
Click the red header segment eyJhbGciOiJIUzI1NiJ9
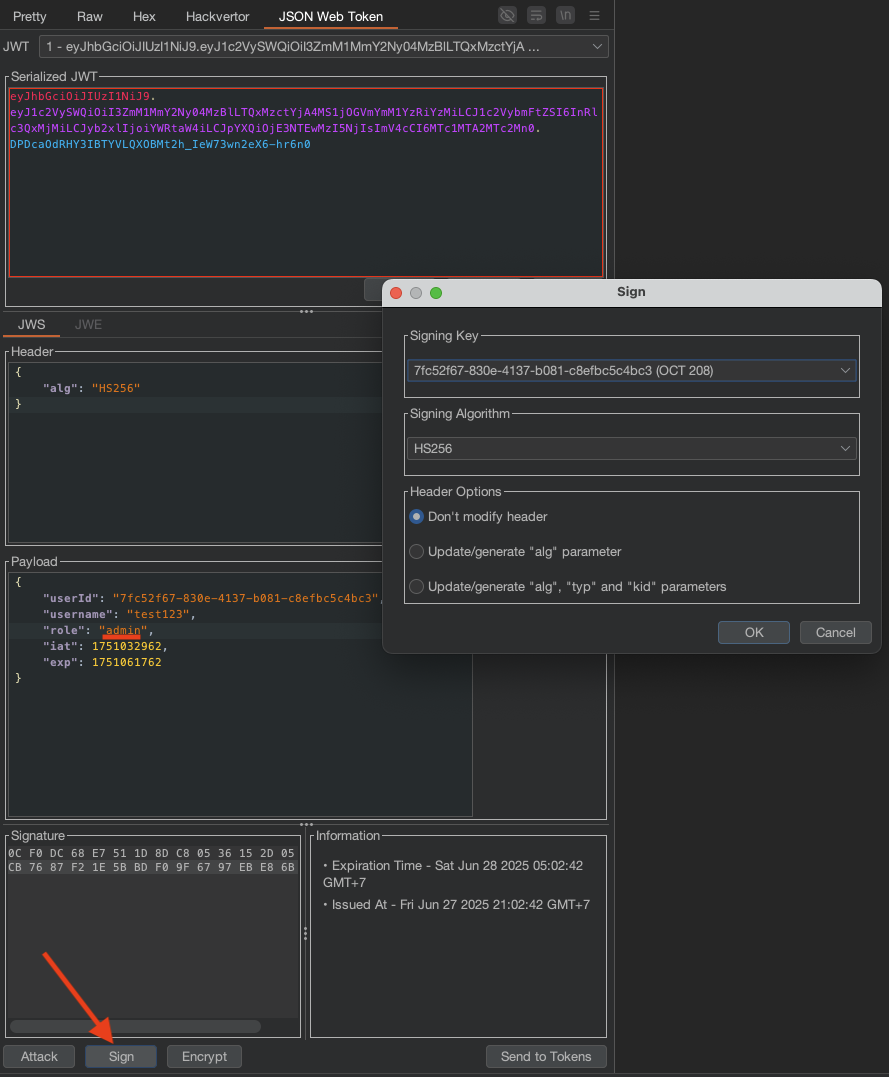pyautogui.click(x=82, y=96)
